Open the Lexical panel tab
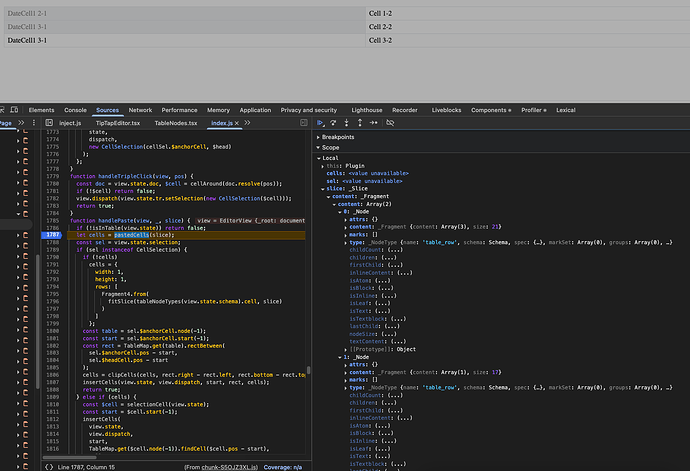This screenshot has height=471, width=690. point(565,110)
